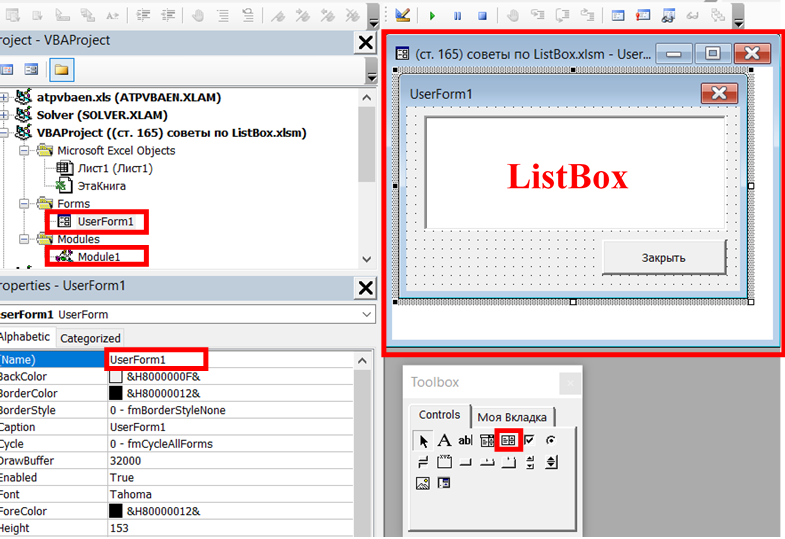Screen dimensions: 785x539
Task: Open the Locals Window from toolbar
Action: pos(618,16)
